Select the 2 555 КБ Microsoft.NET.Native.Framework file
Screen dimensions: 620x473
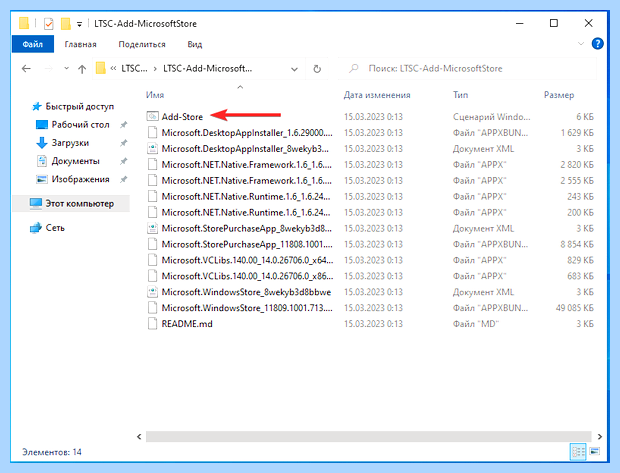click(247, 180)
